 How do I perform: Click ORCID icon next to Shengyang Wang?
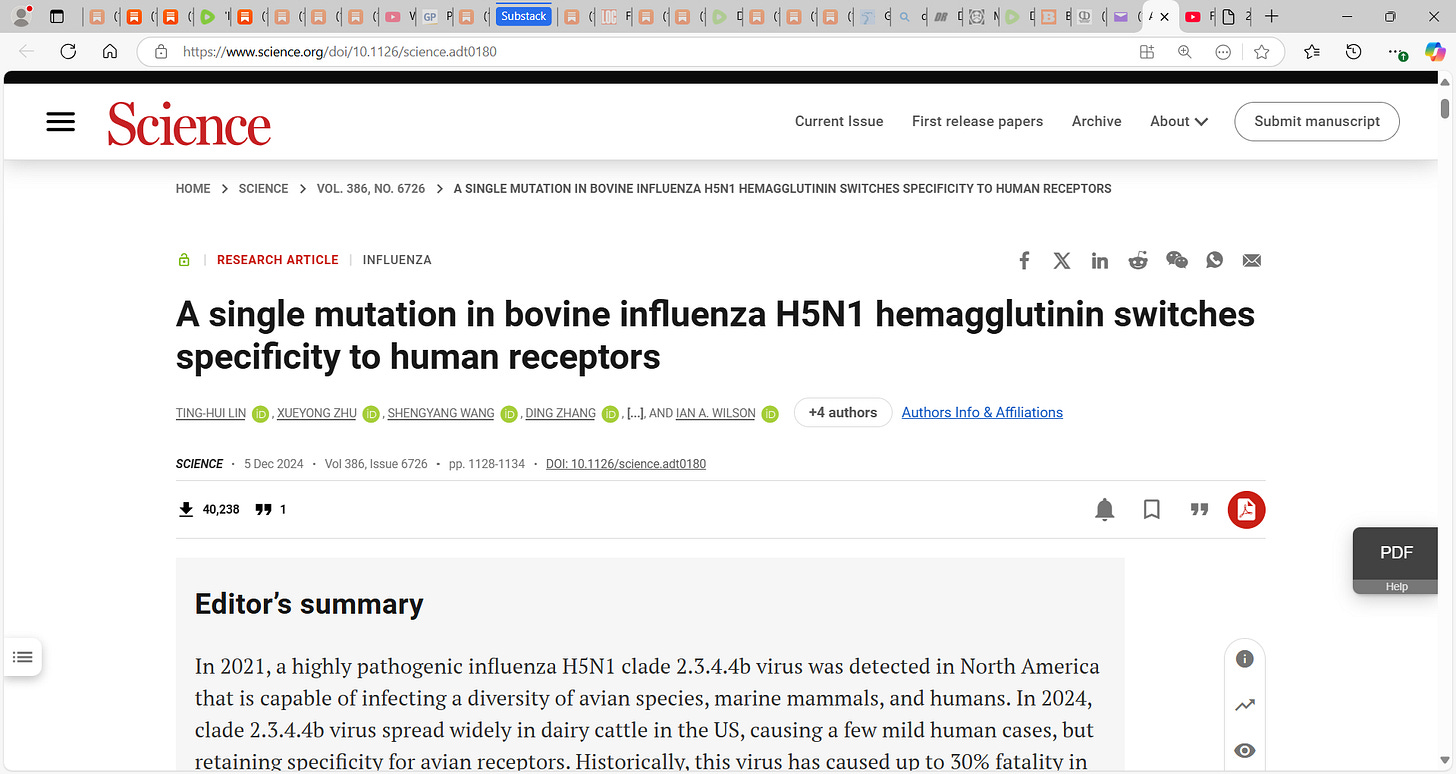tap(508, 414)
